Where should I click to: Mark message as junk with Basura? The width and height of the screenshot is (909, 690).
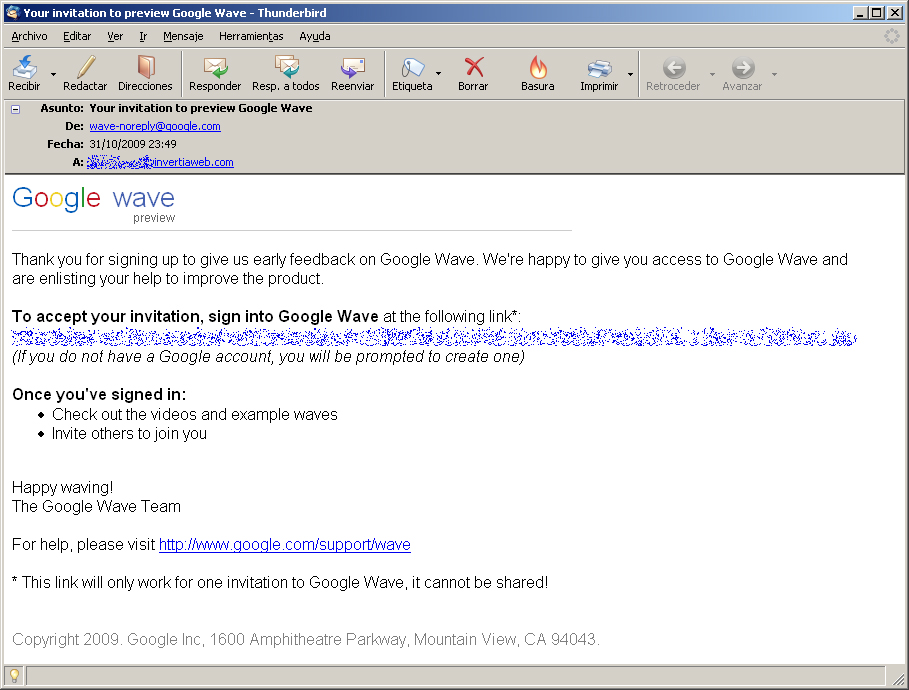point(537,73)
